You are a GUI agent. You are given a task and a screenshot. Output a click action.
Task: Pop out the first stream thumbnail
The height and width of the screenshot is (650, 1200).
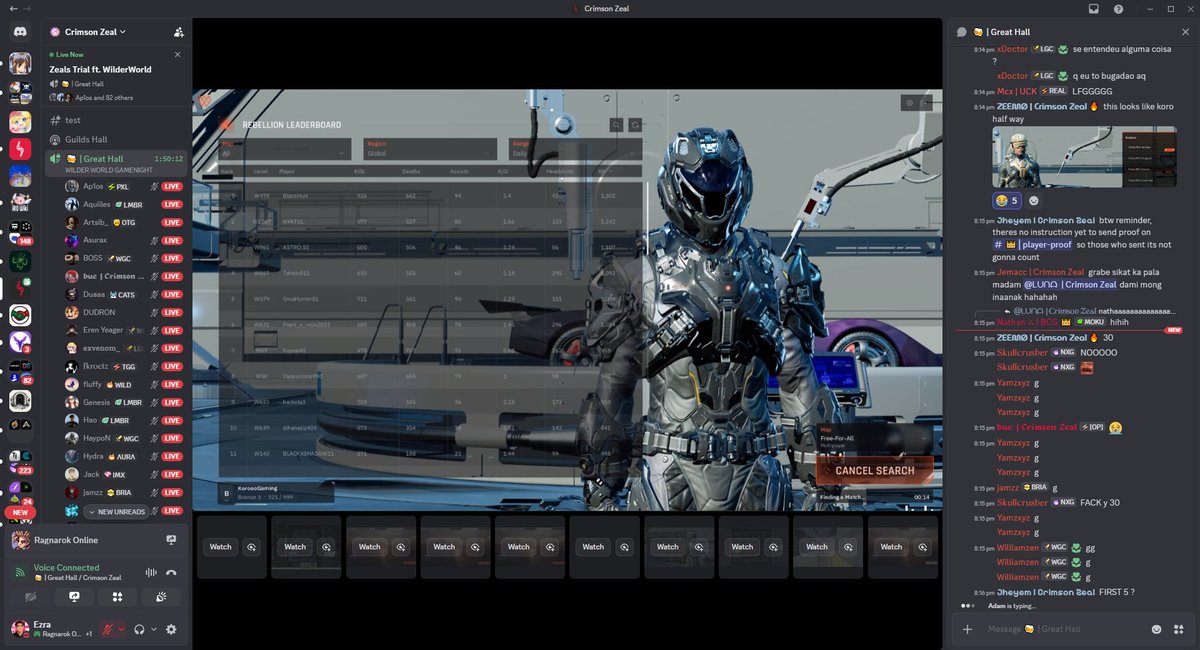(250, 547)
